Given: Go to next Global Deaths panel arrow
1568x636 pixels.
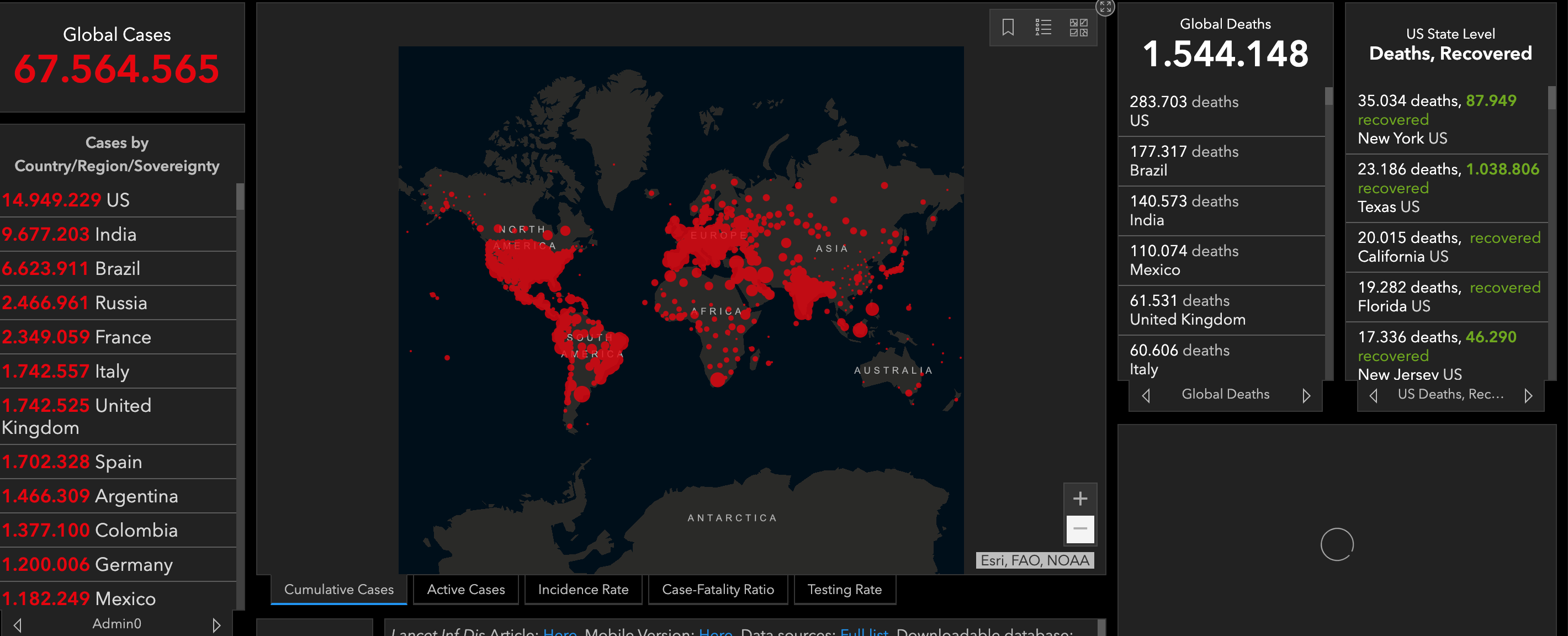Looking at the screenshot, I should click(1306, 396).
